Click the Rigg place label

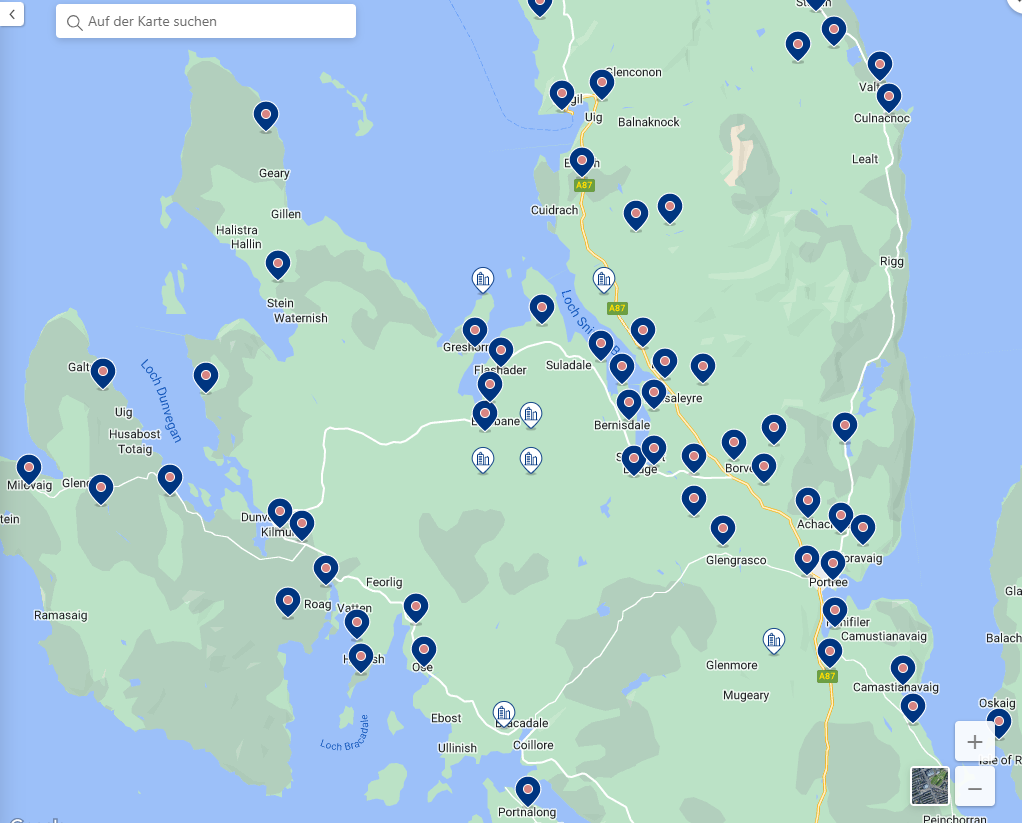coord(892,261)
